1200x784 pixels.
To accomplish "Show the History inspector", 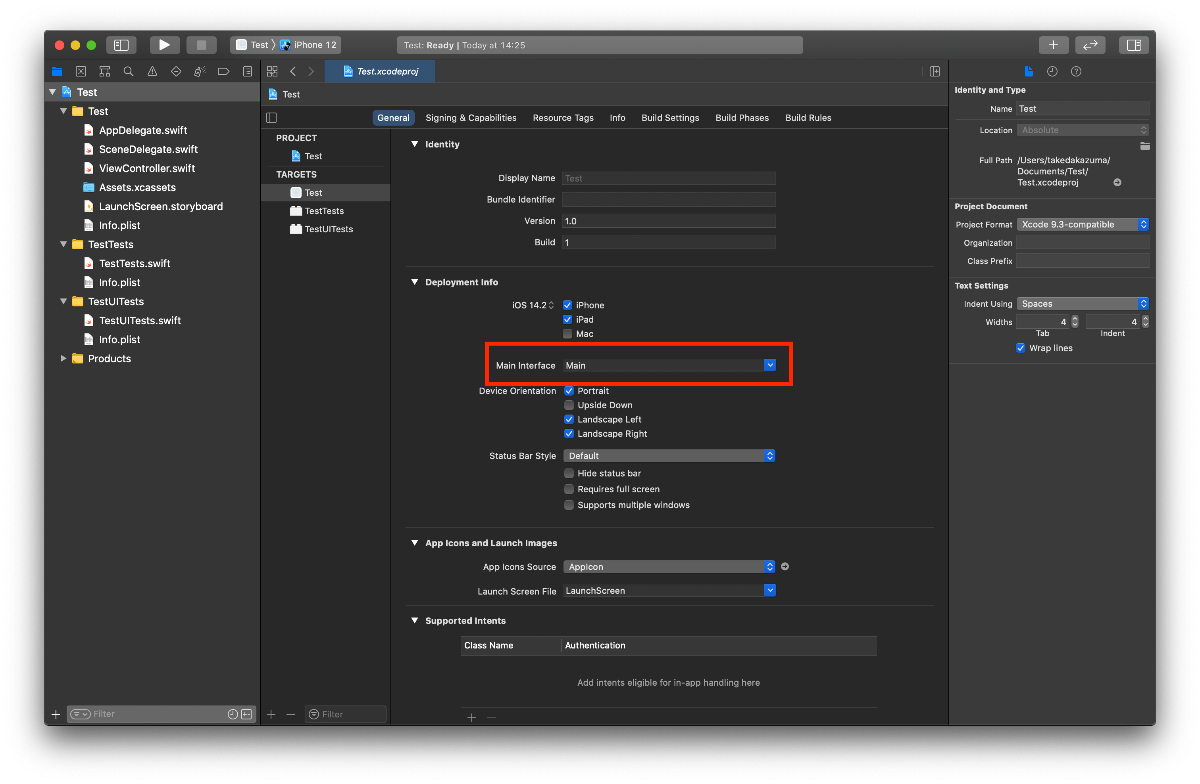I will click(1052, 72).
